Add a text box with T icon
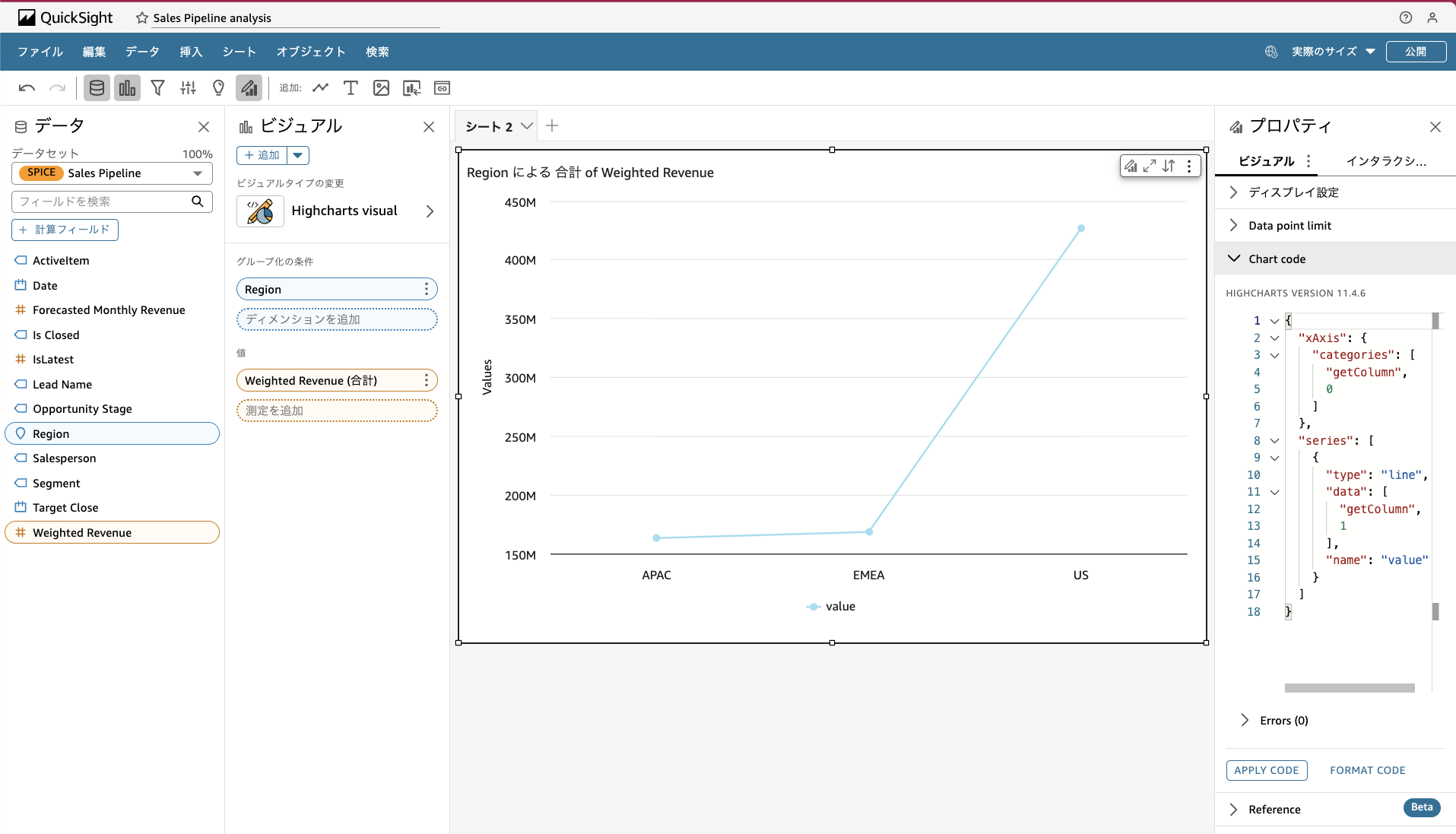Image resolution: width=1456 pixels, height=834 pixels. point(351,88)
